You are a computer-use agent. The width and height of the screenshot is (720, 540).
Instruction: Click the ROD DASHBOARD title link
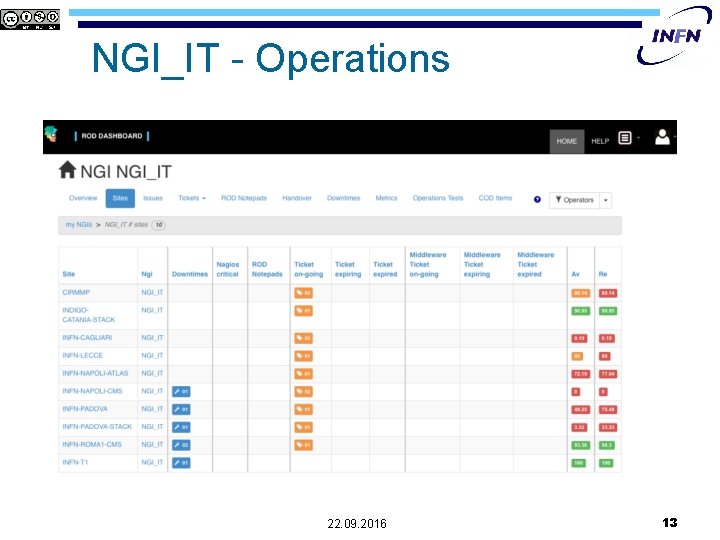coord(112,136)
